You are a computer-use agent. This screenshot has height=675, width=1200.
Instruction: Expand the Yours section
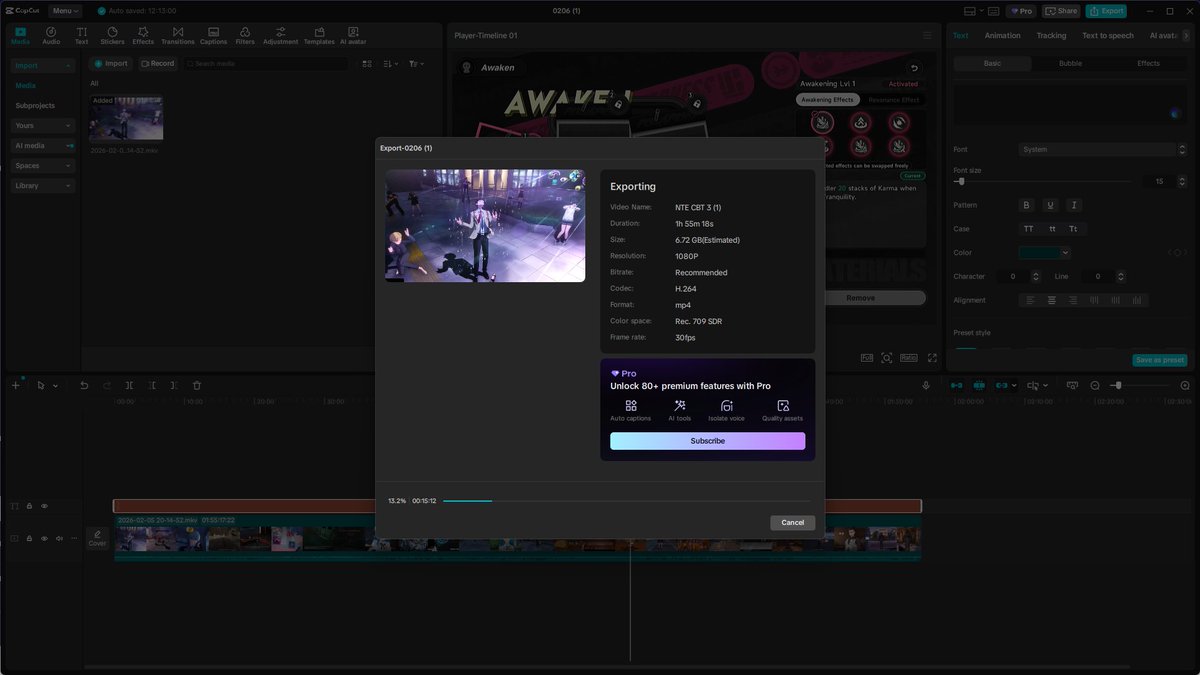[x=43, y=125]
